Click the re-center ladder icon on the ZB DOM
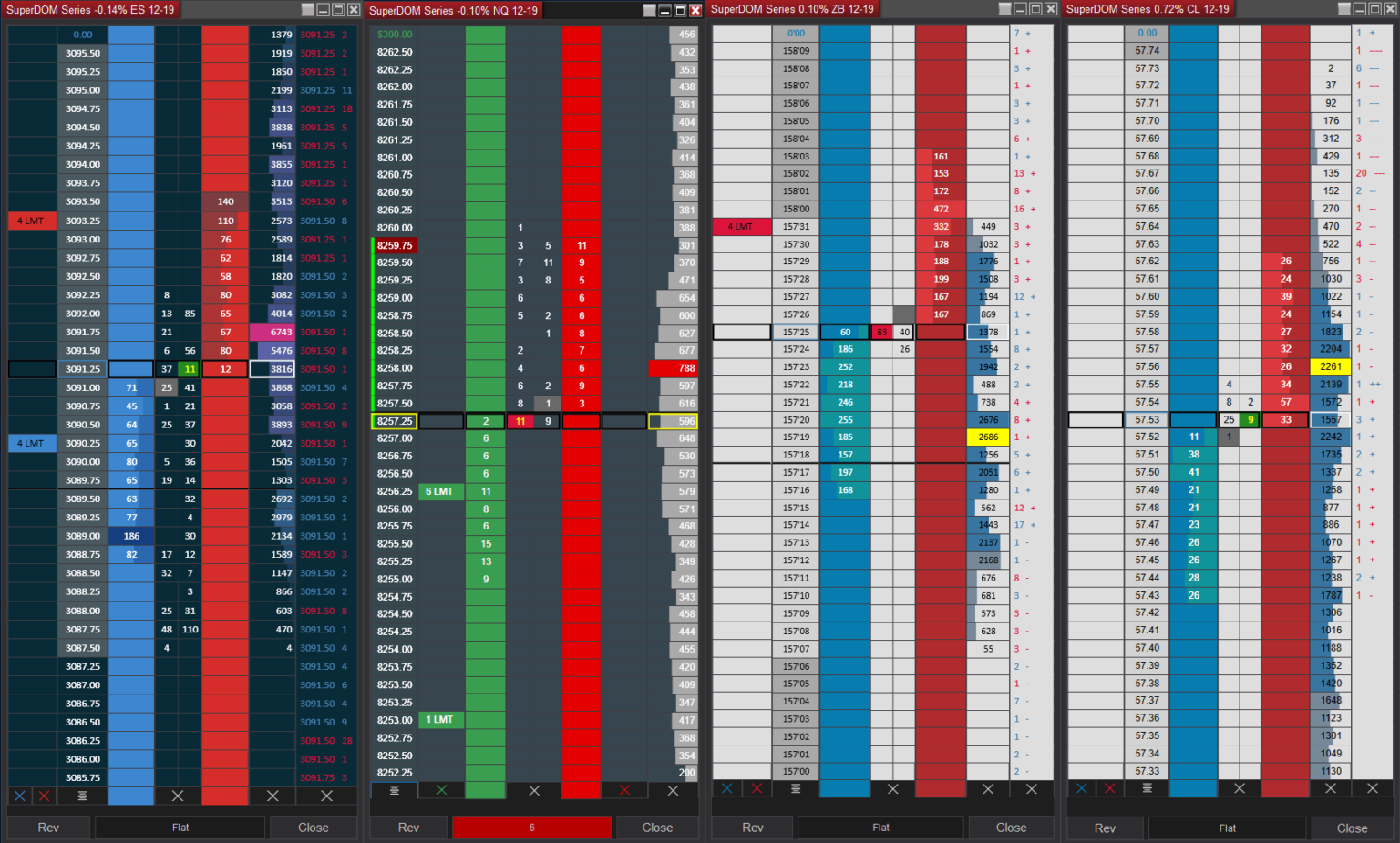The image size is (1400, 843). [x=795, y=788]
